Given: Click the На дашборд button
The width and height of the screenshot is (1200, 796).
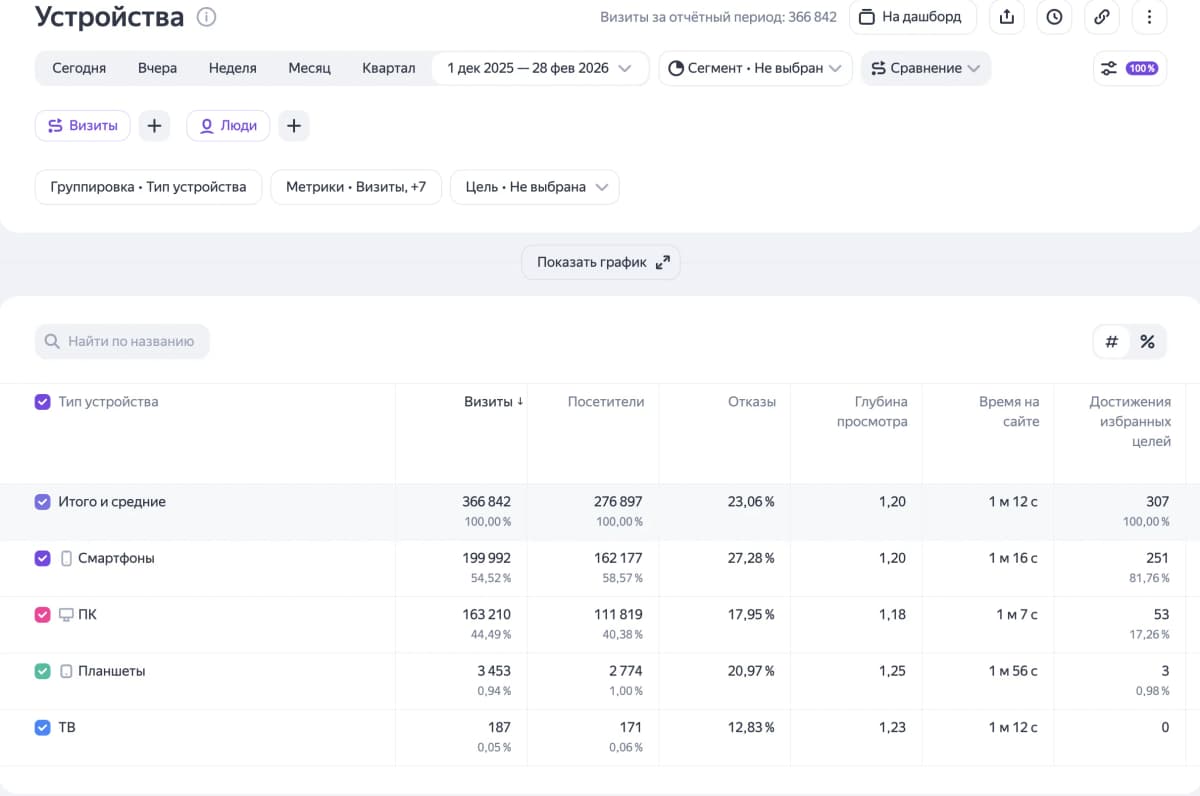Looking at the screenshot, I should point(912,17).
